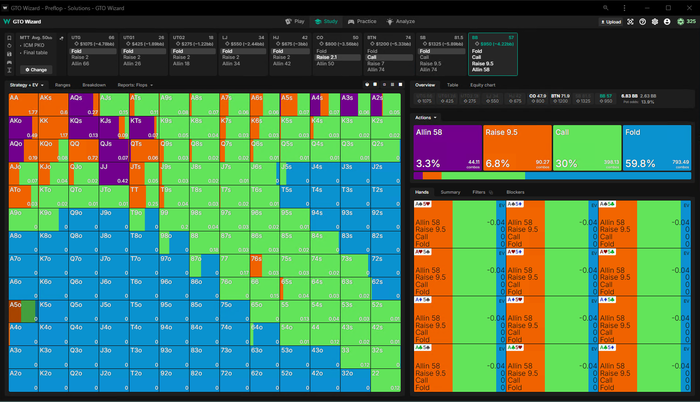700x402 pixels.
Task: Click the GTO Wizard logo
Action: point(22,21)
